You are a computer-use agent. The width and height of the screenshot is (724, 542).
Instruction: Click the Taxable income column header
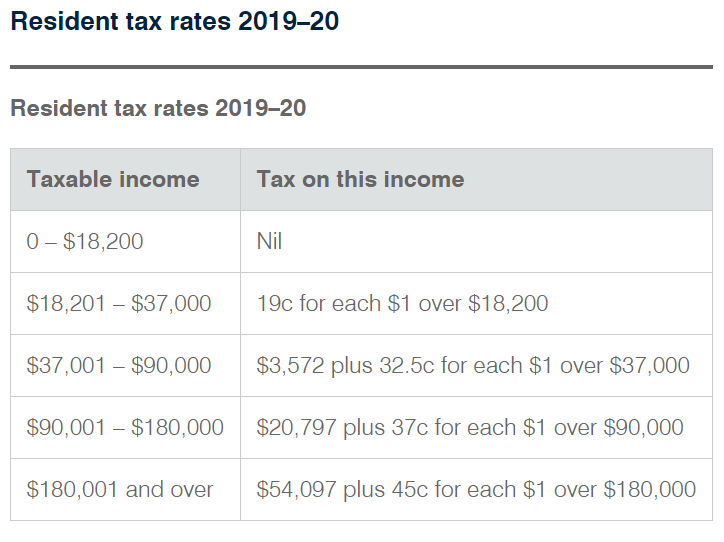(126, 180)
